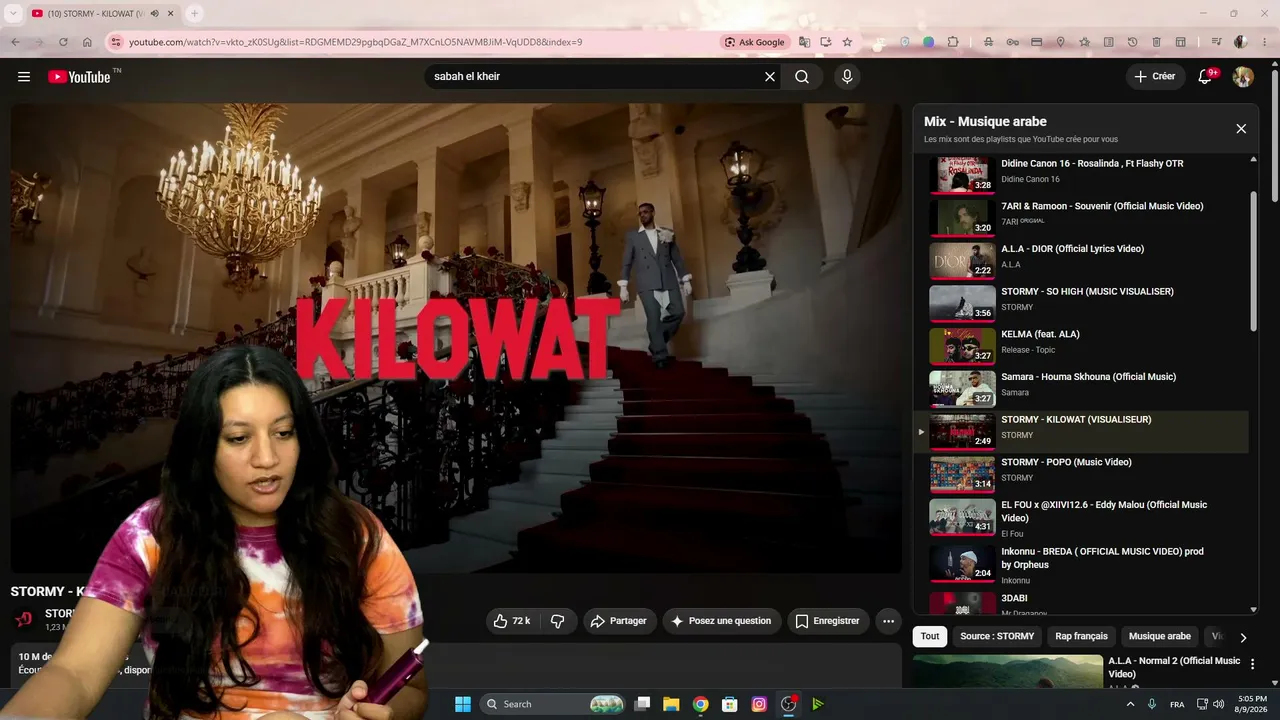Show hidden system tray icons
The height and width of the screenshot is (720, 1280).
coord(1131,704)
